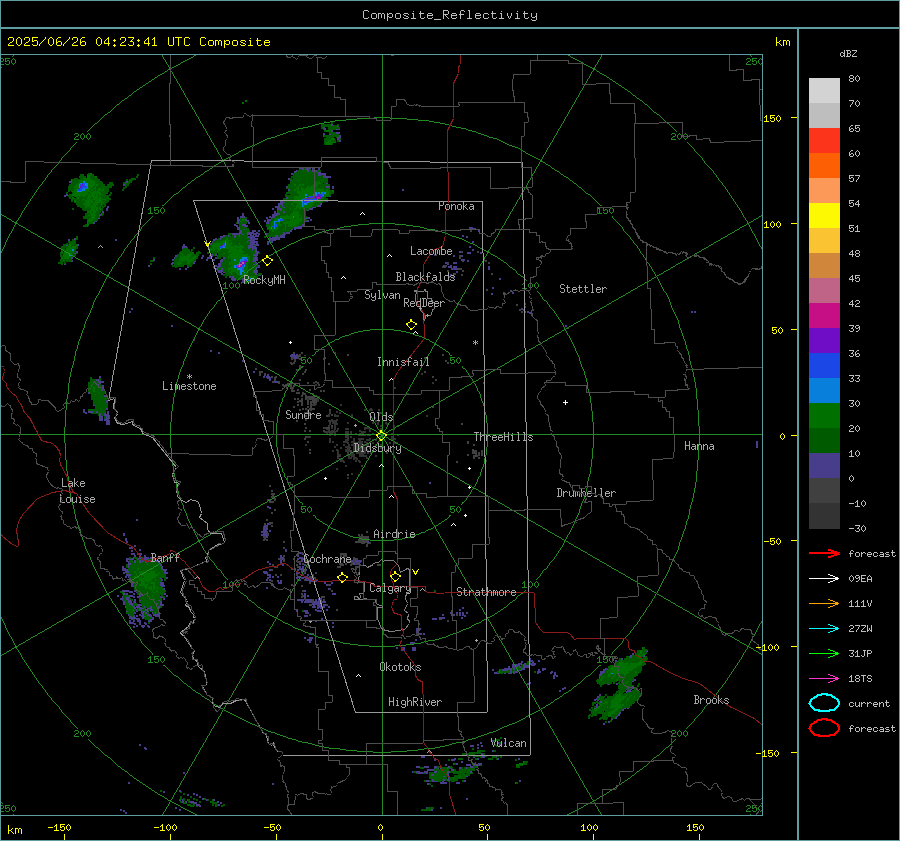The height and width of the screenshot is (841, 900).
Task: Click the Ponoka label
Action: coord(456,206)
